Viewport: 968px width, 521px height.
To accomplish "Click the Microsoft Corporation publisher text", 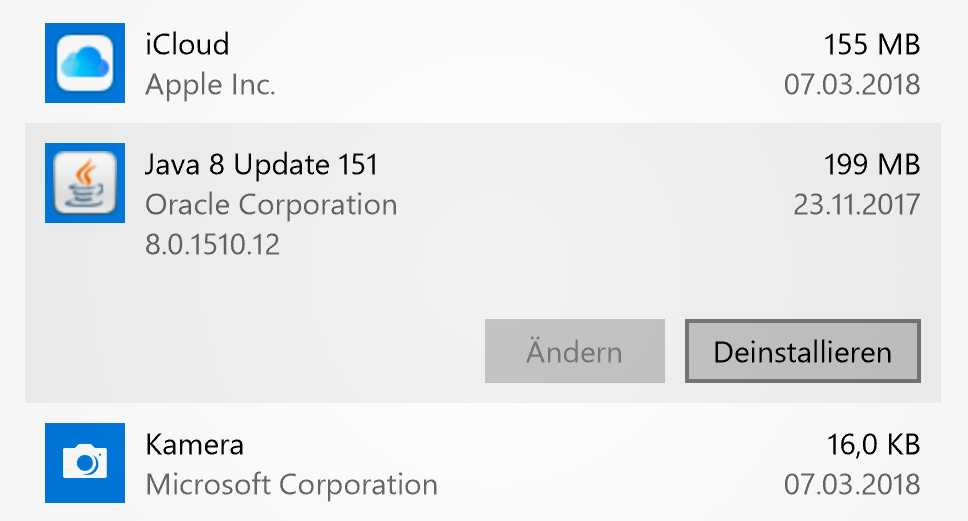I will pyautogui.click(x=291, y=485).
